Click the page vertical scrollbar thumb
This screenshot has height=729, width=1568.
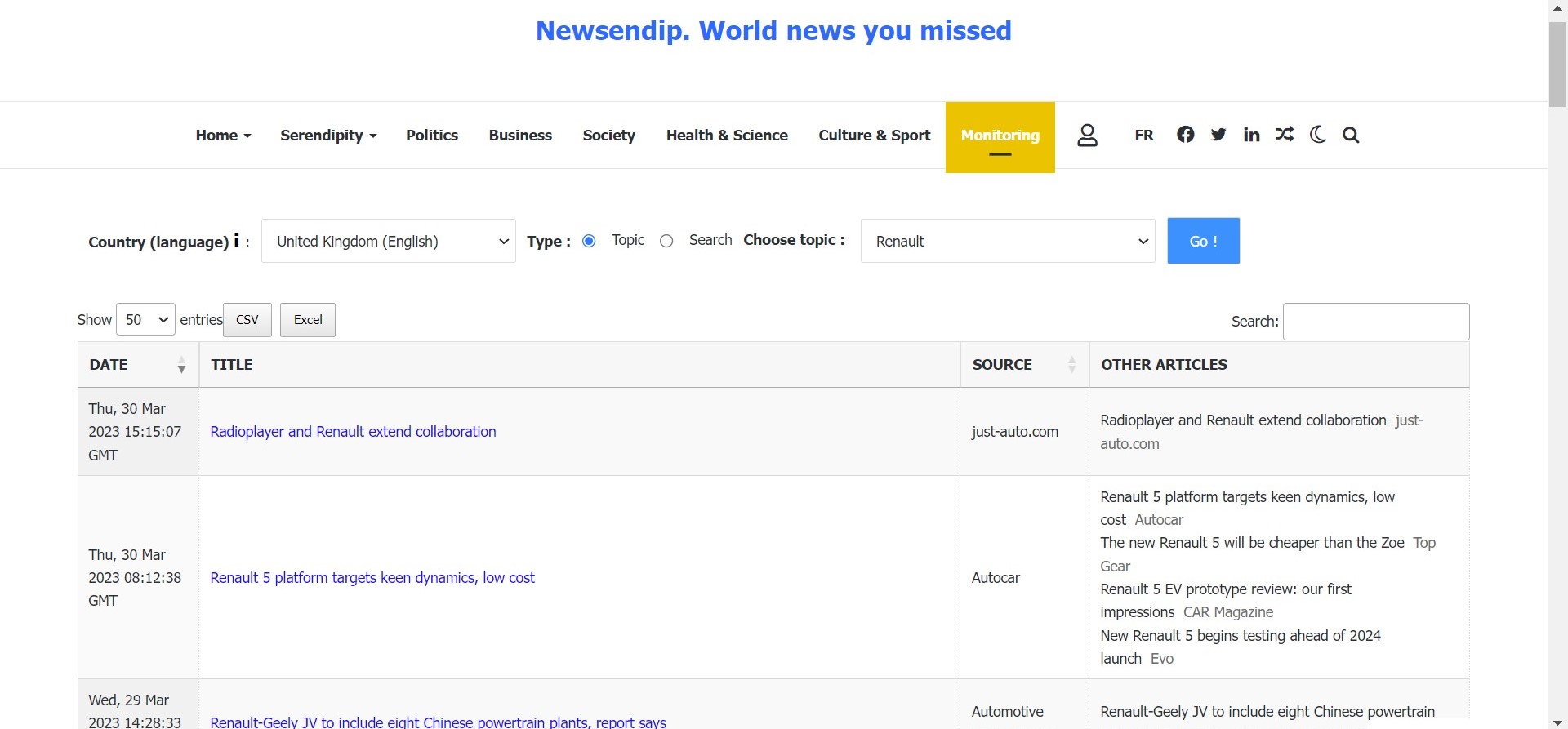point(1557,64)
